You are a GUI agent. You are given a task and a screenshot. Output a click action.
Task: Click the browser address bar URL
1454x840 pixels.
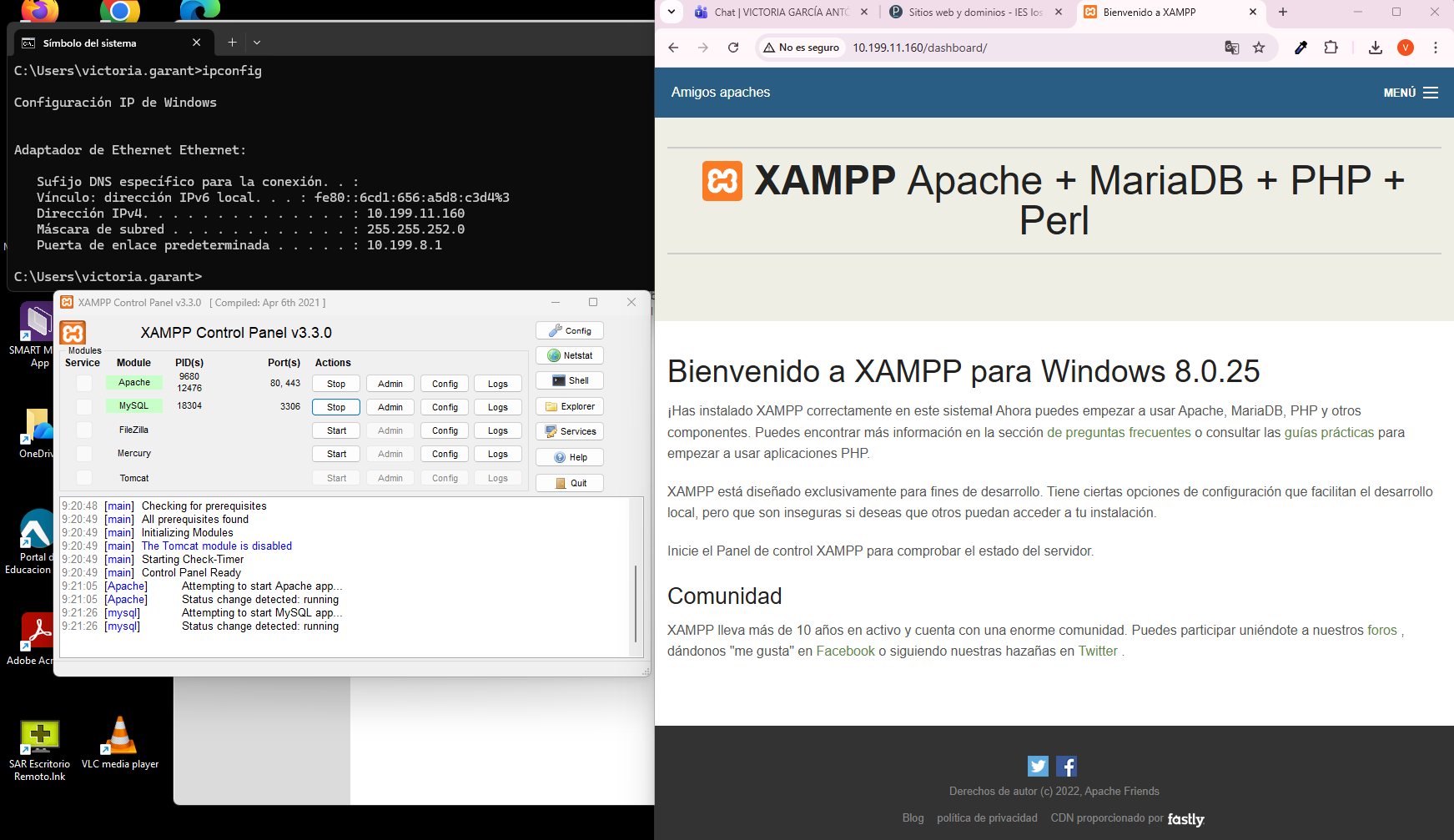919,48
